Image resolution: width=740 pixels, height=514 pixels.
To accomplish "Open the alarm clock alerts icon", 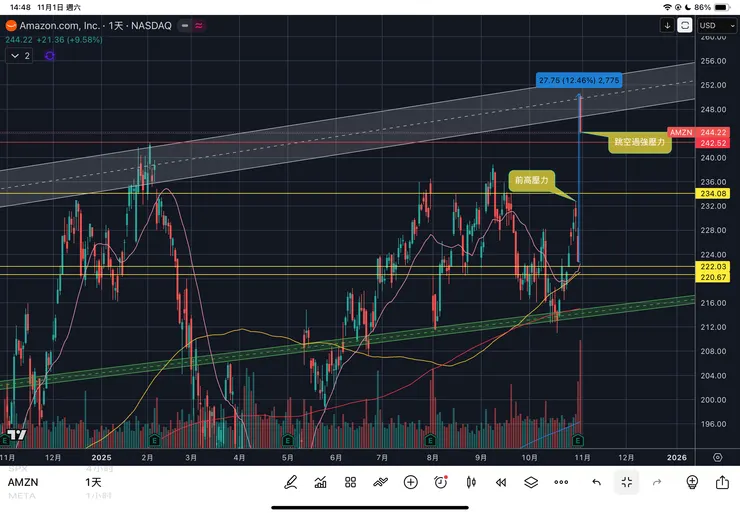I will coord(440,482).
